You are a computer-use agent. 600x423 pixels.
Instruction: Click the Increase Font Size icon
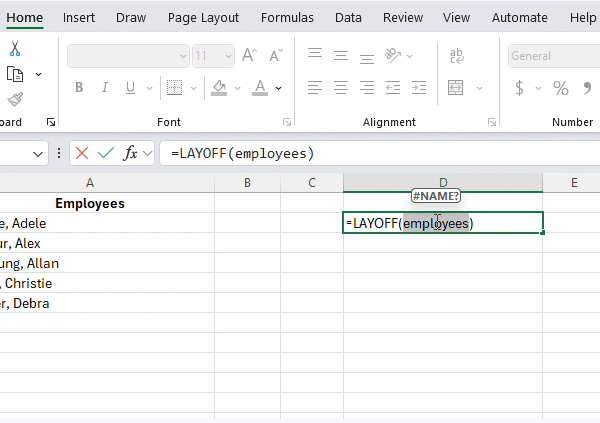tap(249, 56)
